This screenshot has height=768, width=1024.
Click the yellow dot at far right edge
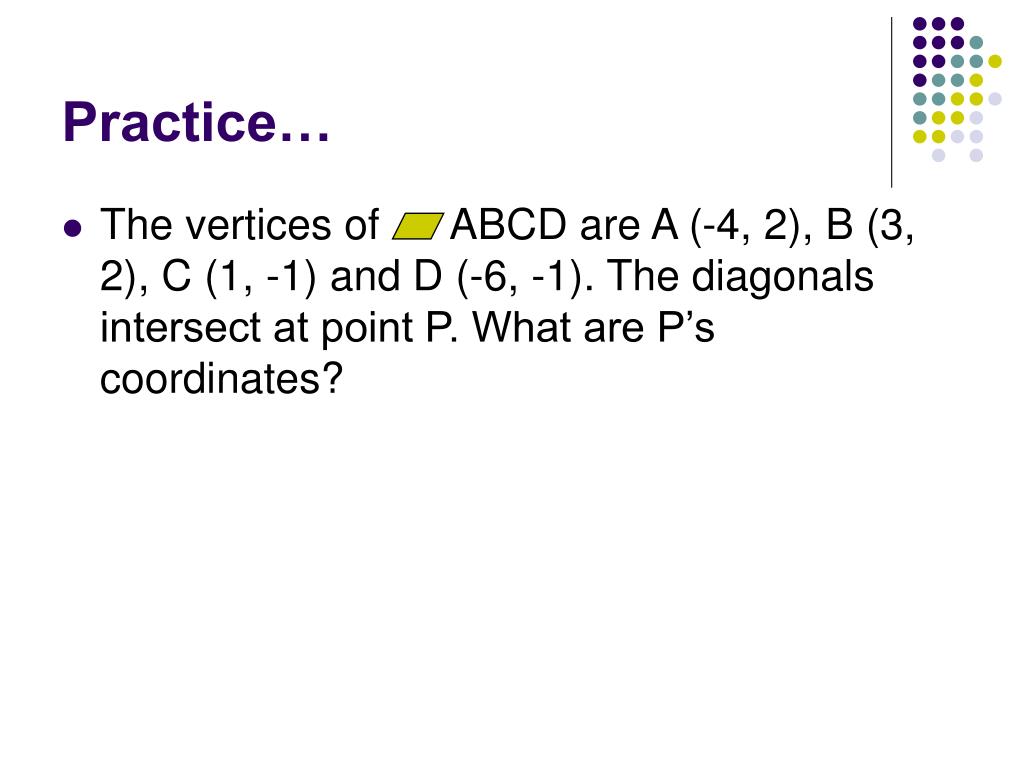pos(995,61)
